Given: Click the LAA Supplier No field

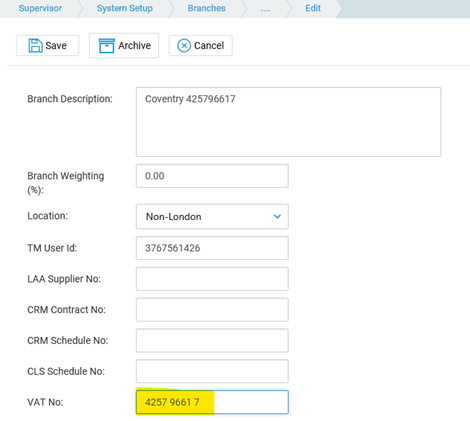Looking at the screenshot, I should pos(212,279).
